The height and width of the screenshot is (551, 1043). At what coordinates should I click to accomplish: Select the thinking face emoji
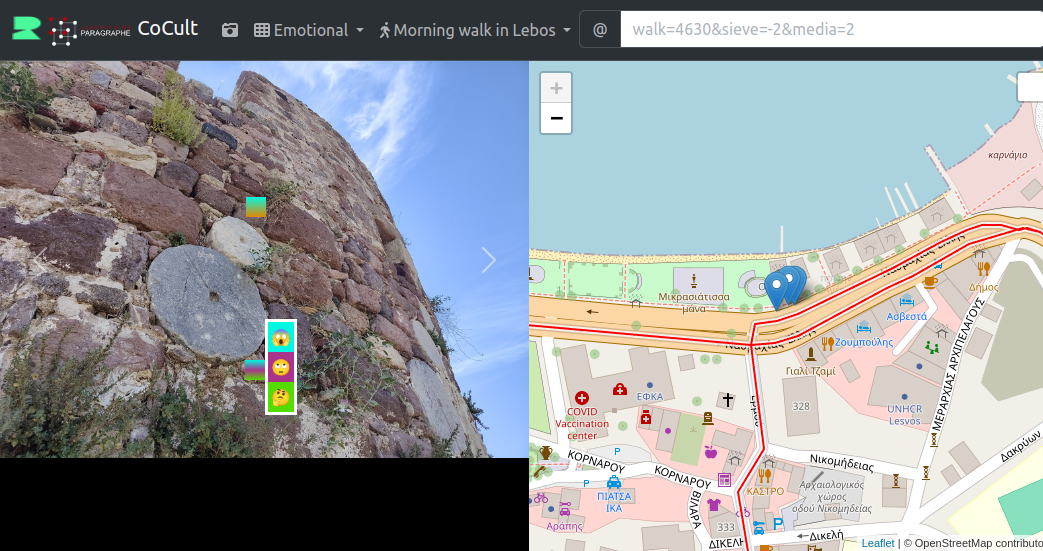[x=281, y=397]
